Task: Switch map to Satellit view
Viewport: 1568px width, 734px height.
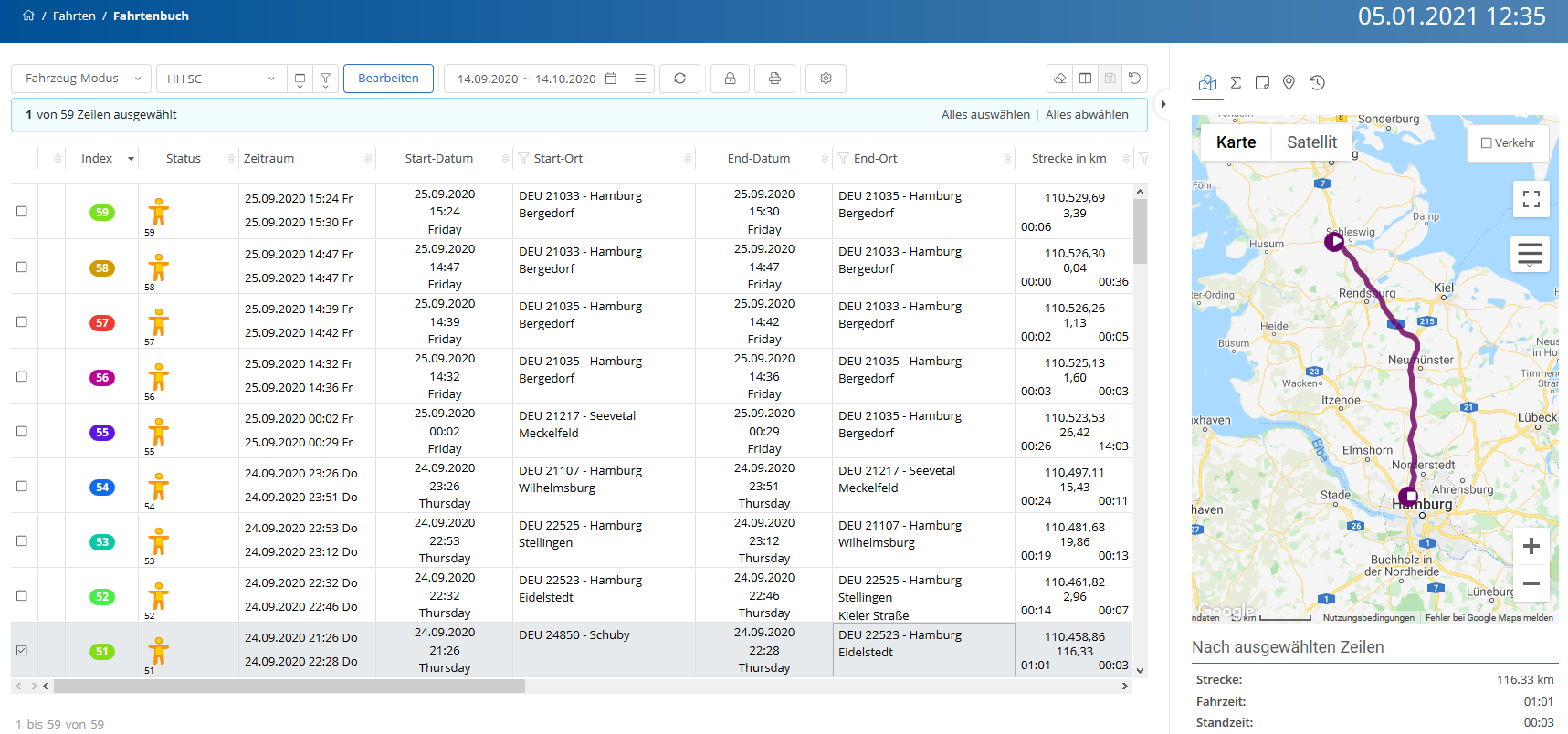Action: click(1311, 142)
